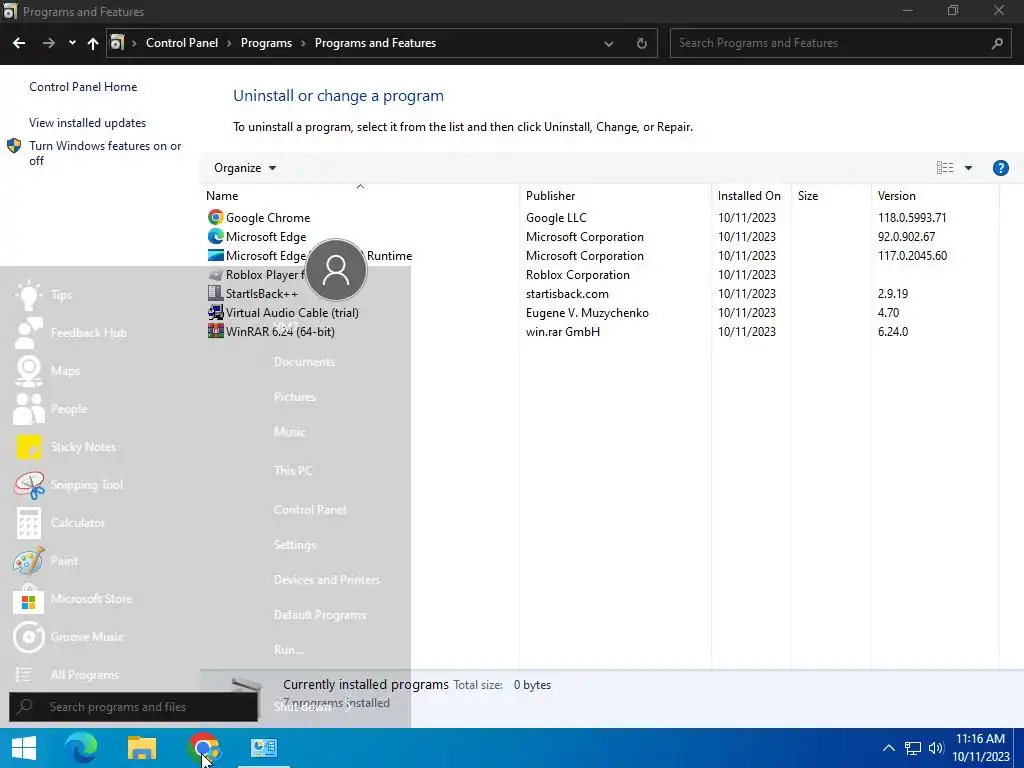Click the taskbar clock and date
Image resolution: width=1024 pixels, height=768 pixels.
point(980,748)
